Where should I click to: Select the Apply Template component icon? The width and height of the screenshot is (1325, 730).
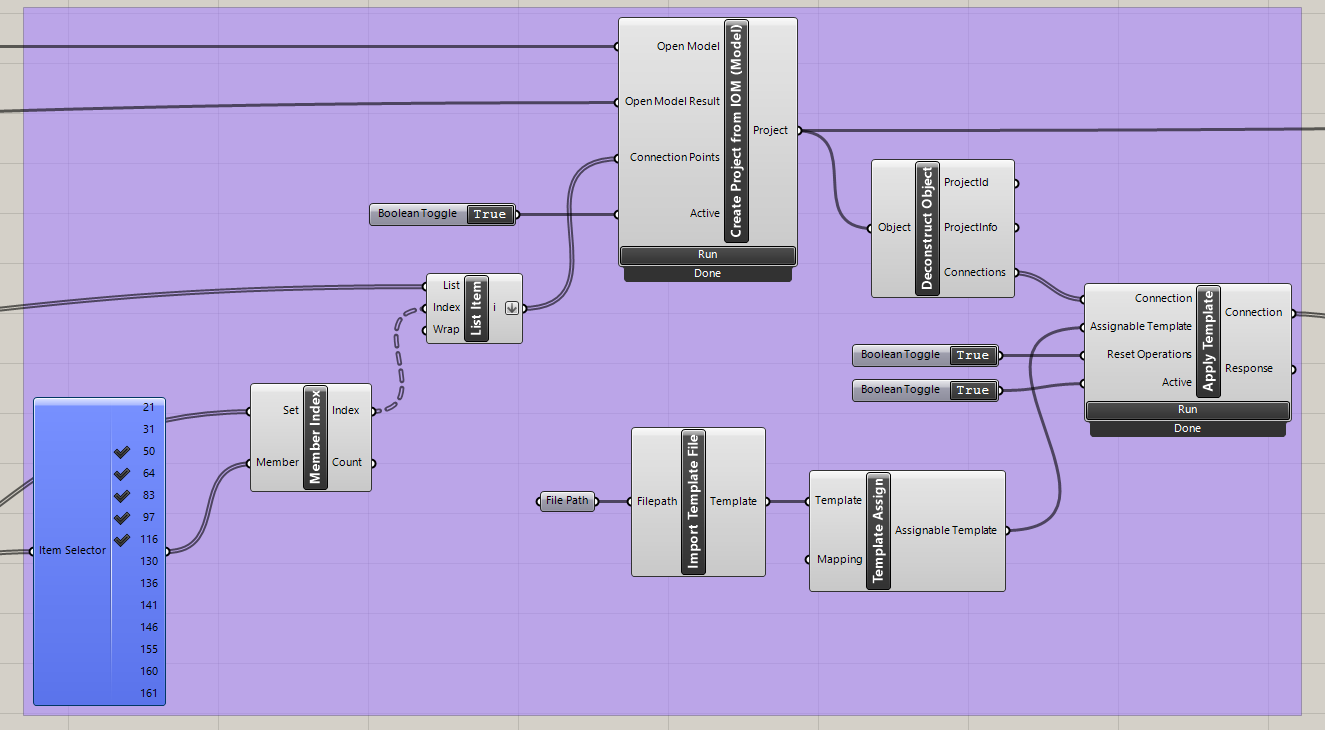click(x=1209, y=340)
